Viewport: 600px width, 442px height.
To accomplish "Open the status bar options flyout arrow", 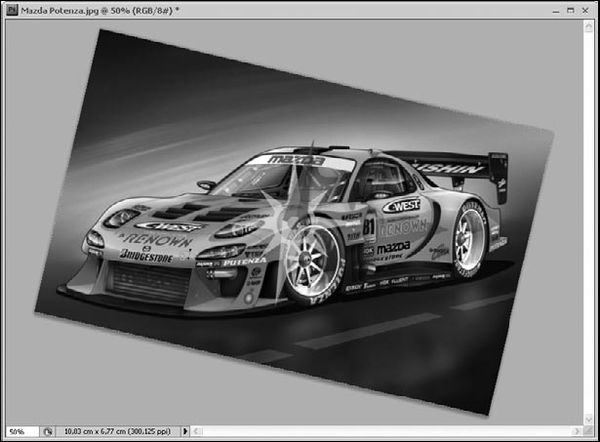I will [185, 431].
